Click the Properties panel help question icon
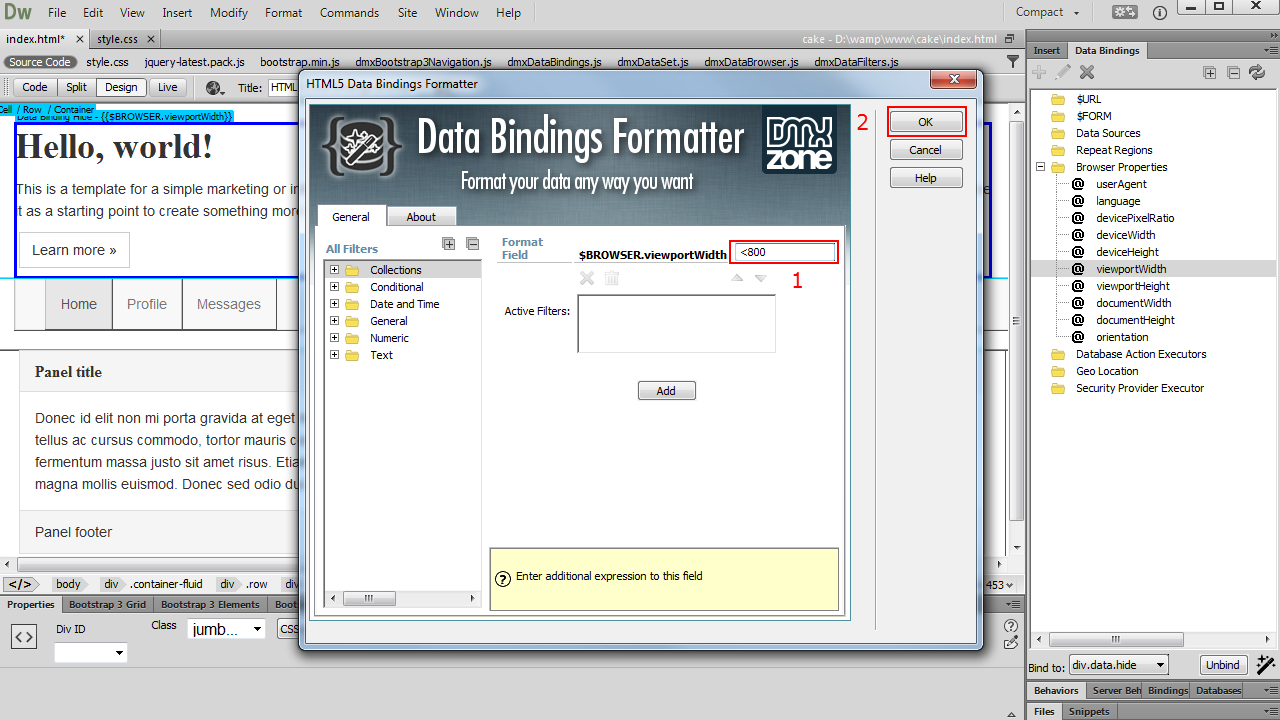This screenshot has width=1280, height=720. (x=1011, y=626)
